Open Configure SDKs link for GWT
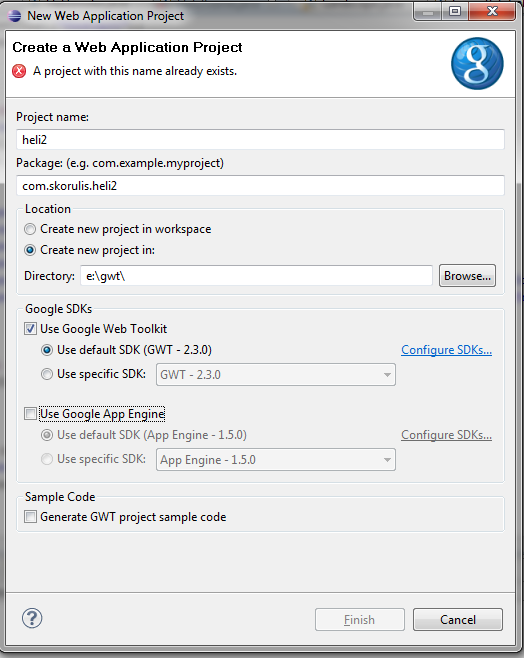The width and height of the screenshot is (524, 658). coord(446,350)
